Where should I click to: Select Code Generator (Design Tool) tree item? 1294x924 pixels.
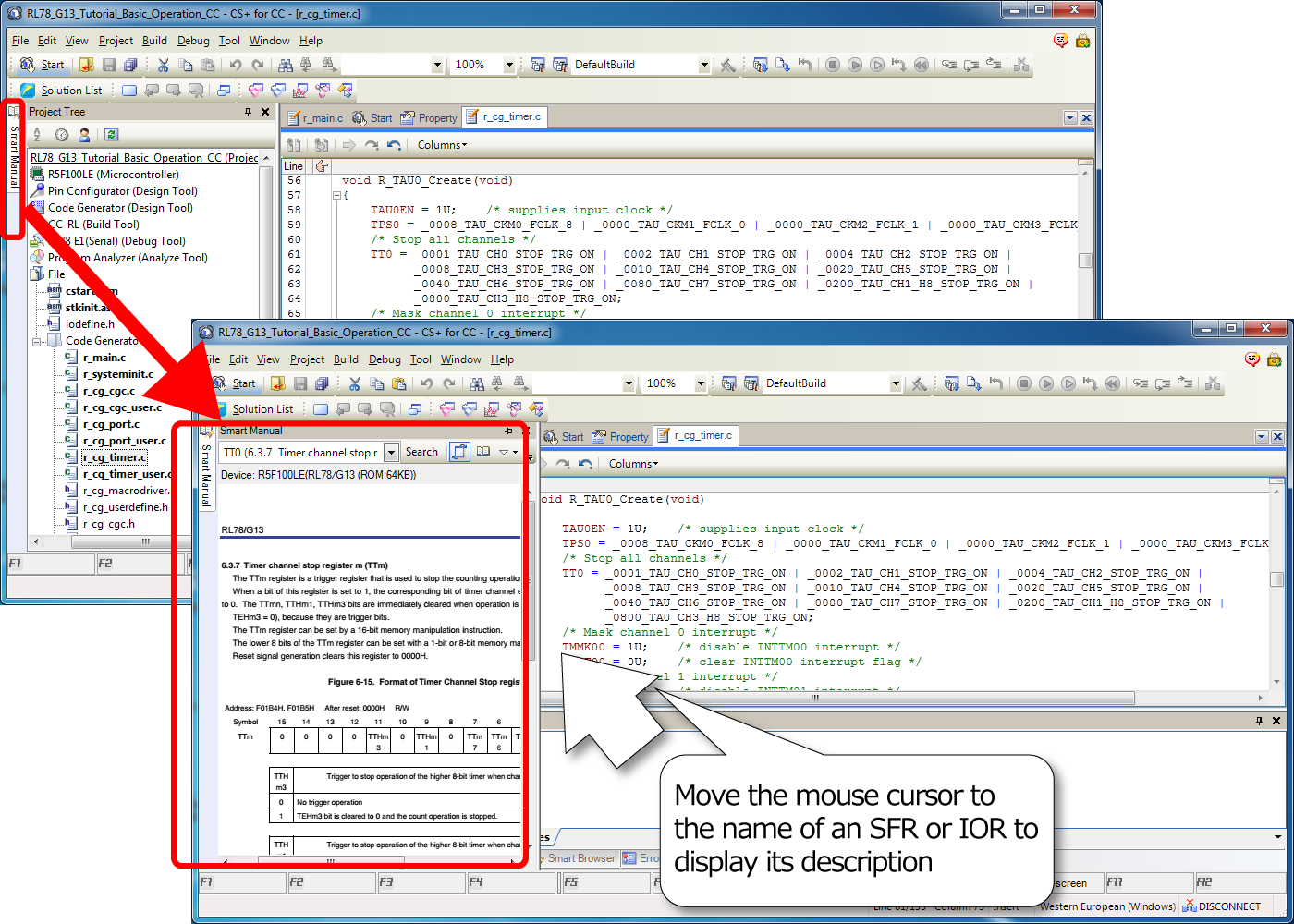[120, 208]
